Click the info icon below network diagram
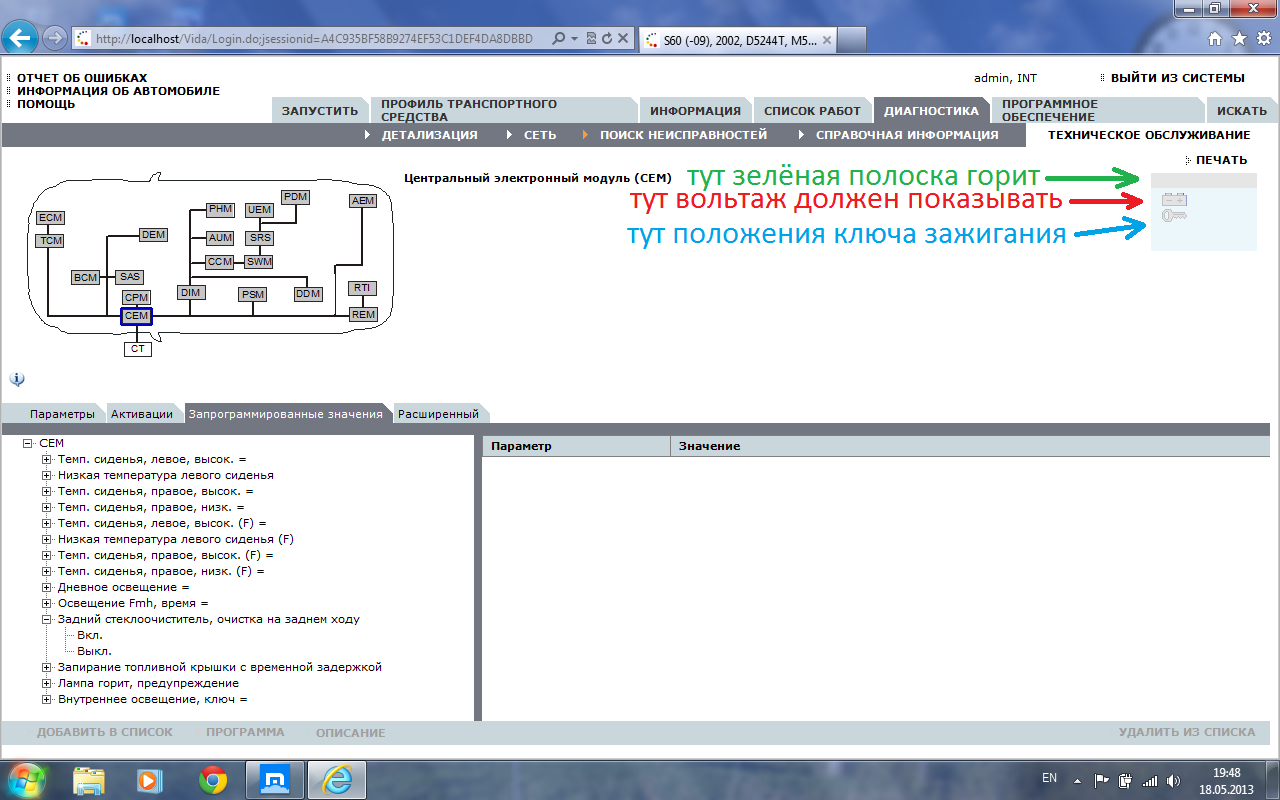1280x800 pixels. (x=17, y=379)
